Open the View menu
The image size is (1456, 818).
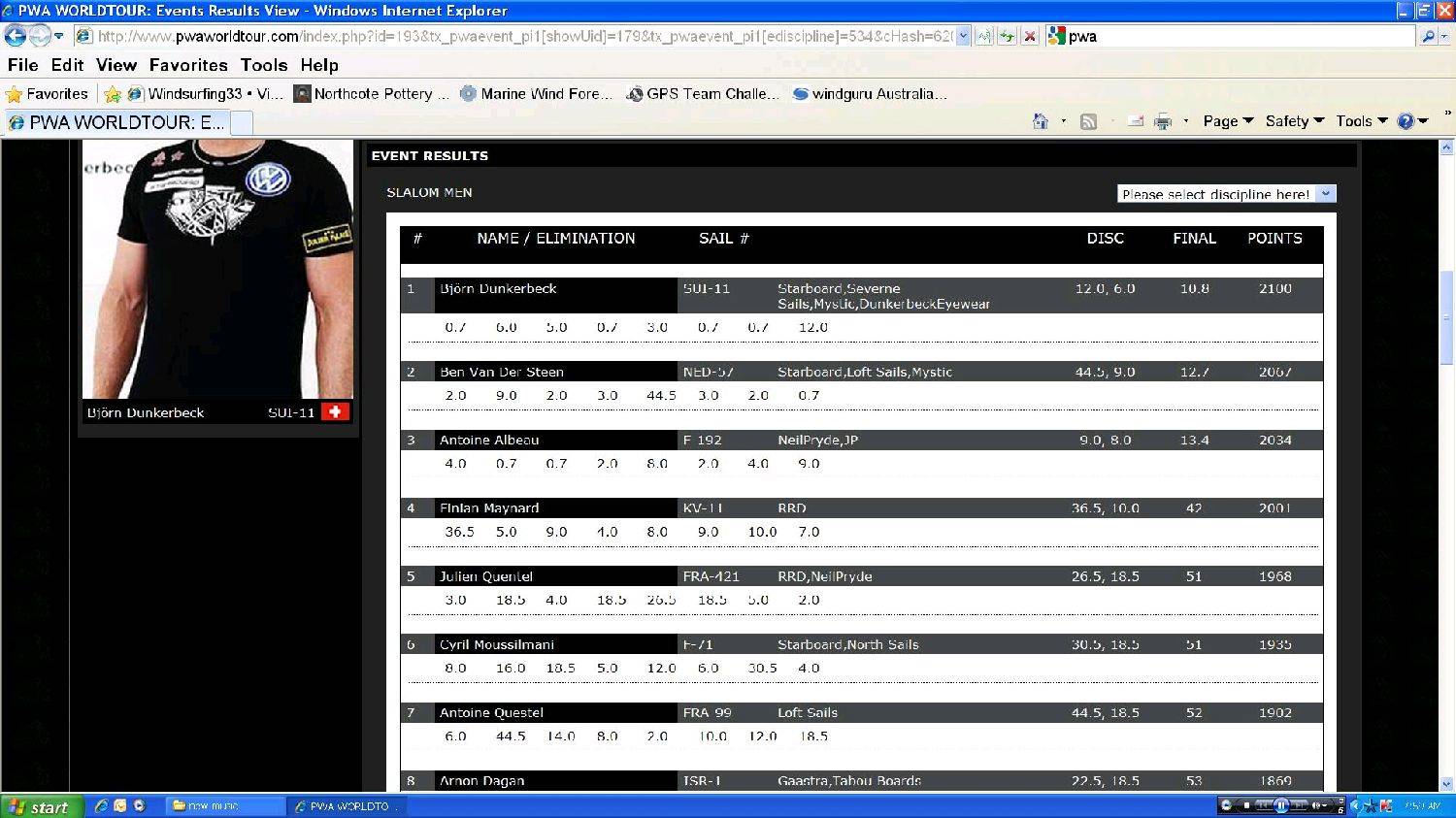[x=116, y=65]
